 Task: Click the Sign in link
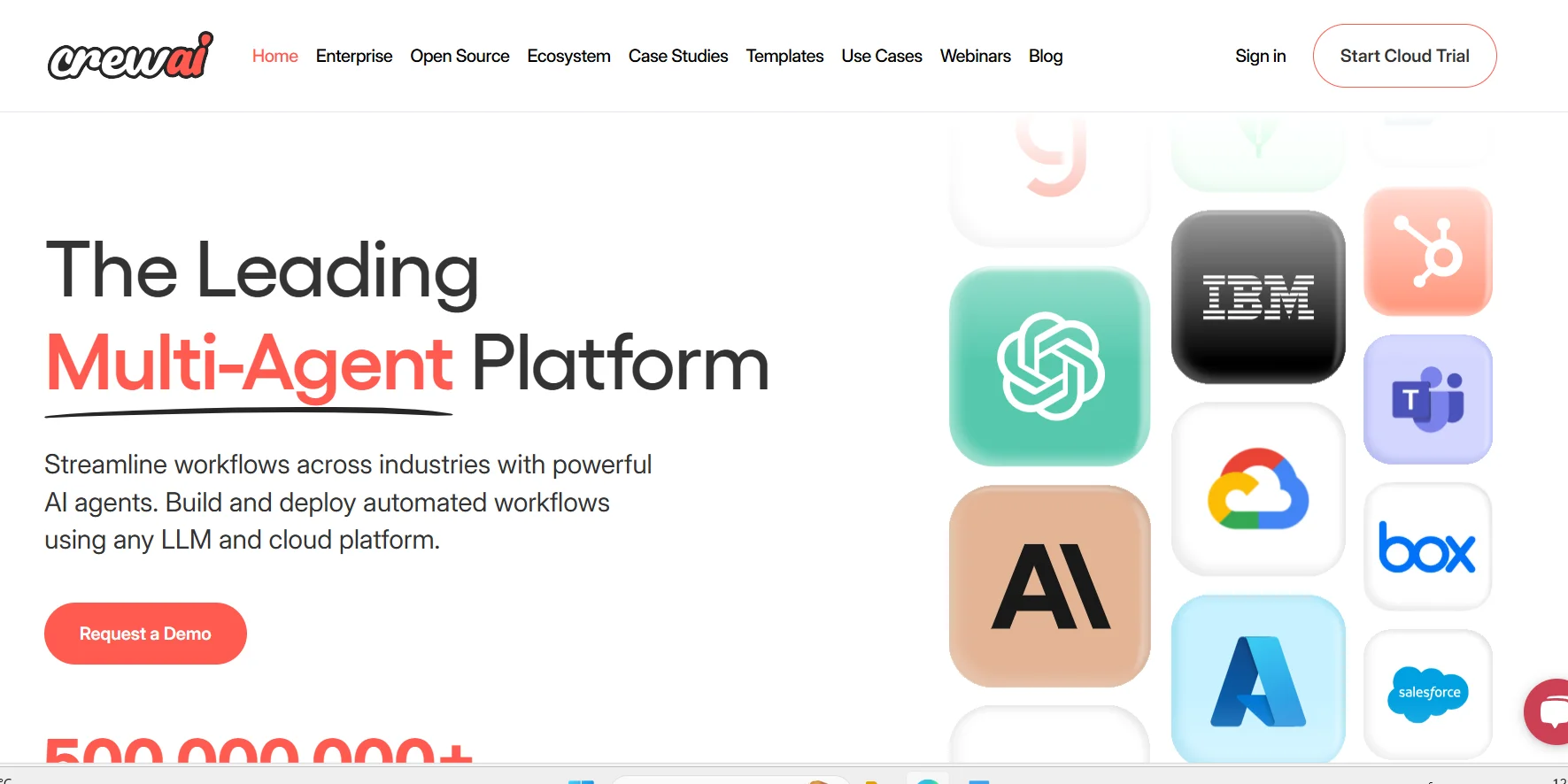pyautogui.click(x=1260, y=56)
